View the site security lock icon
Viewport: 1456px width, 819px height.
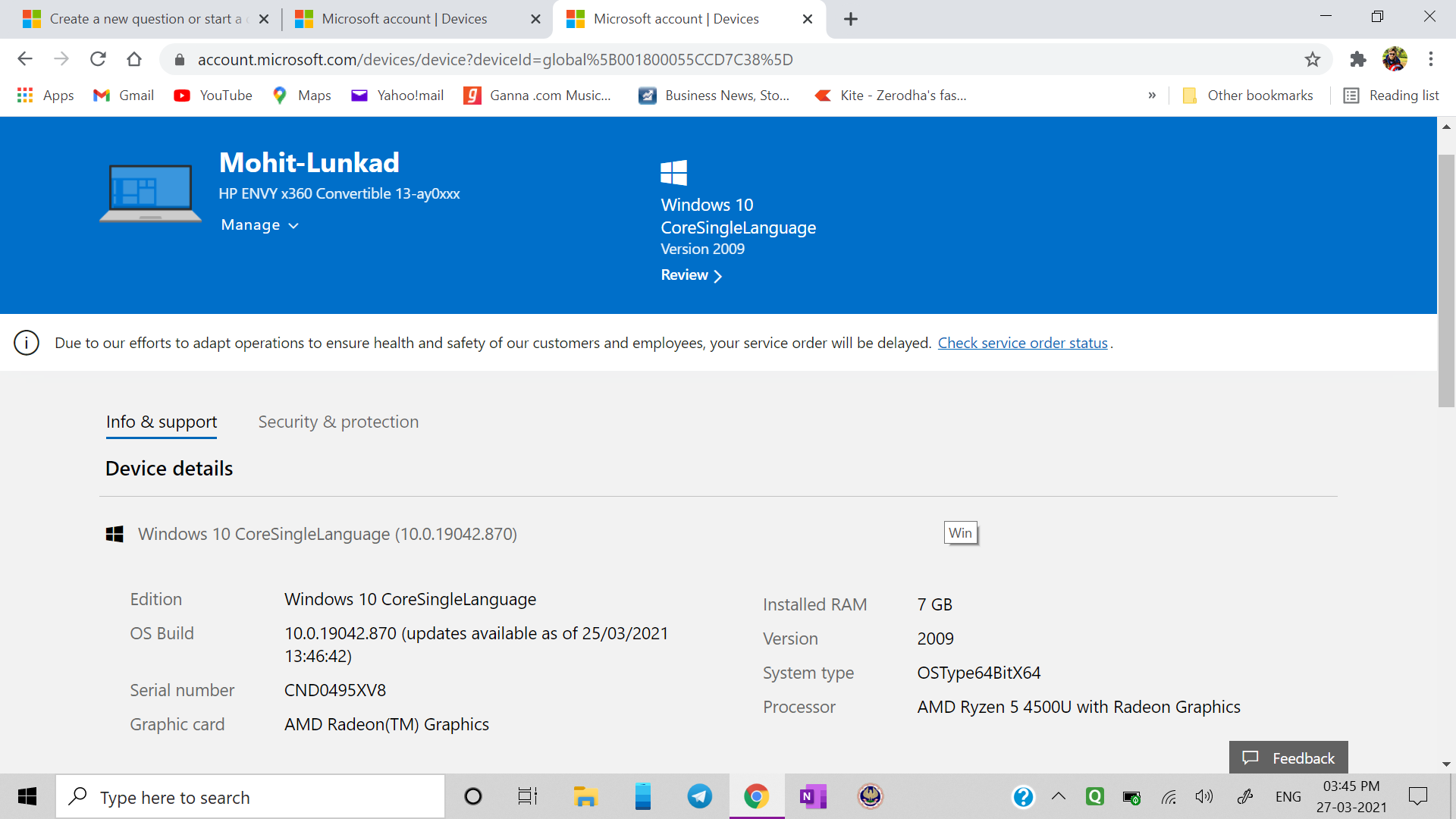(x=180, y=60)
